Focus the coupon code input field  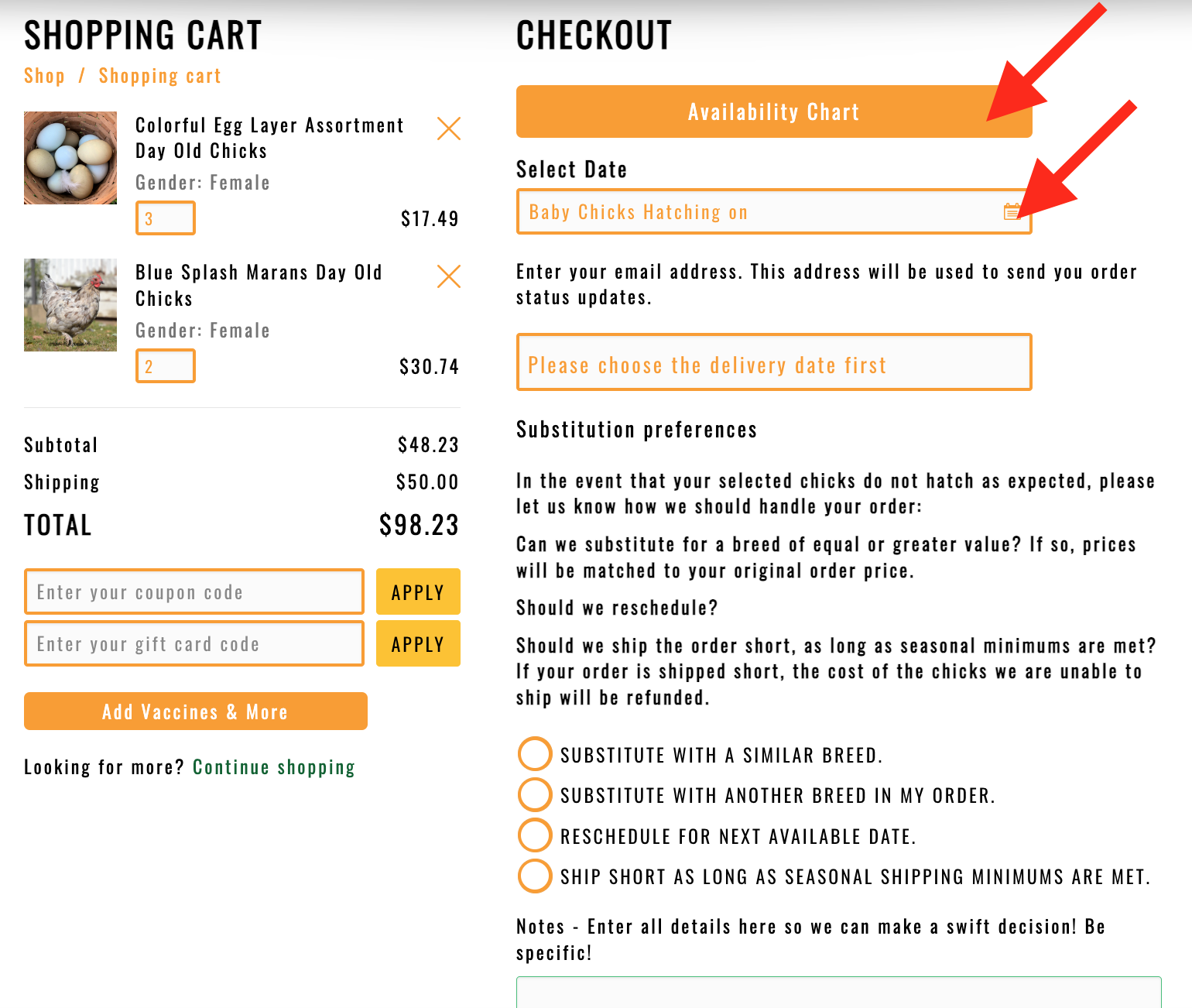[x=194, y=592]
